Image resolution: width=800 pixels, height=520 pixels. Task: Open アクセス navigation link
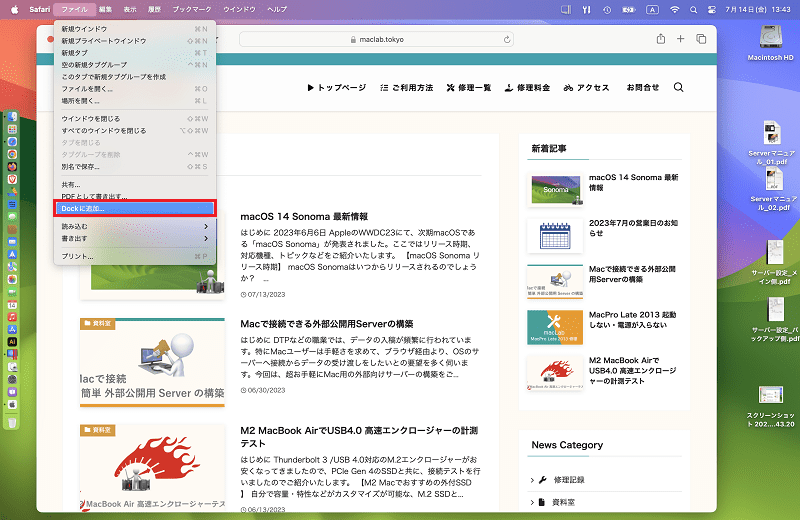(587, 88)
